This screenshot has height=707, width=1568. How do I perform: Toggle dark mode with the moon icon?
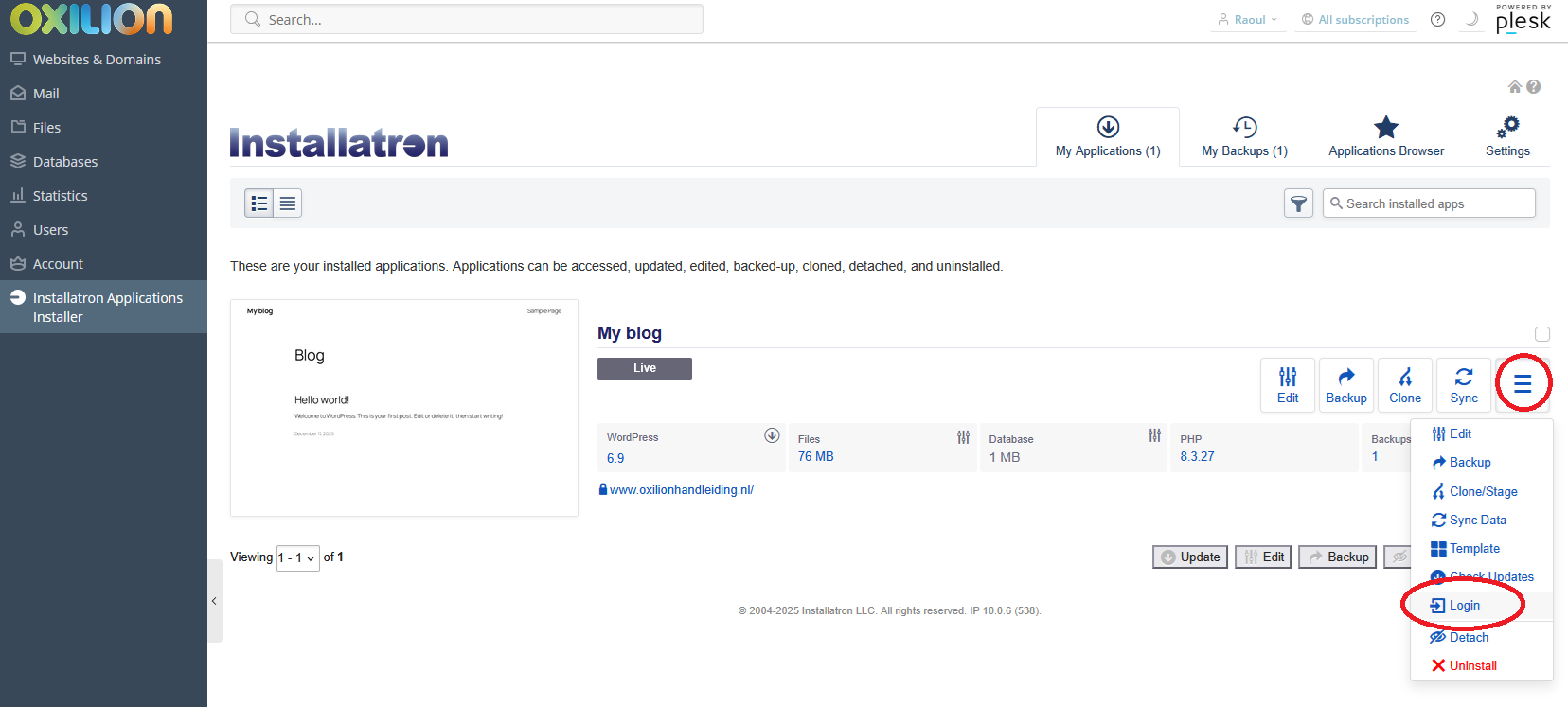point(1471,19)
